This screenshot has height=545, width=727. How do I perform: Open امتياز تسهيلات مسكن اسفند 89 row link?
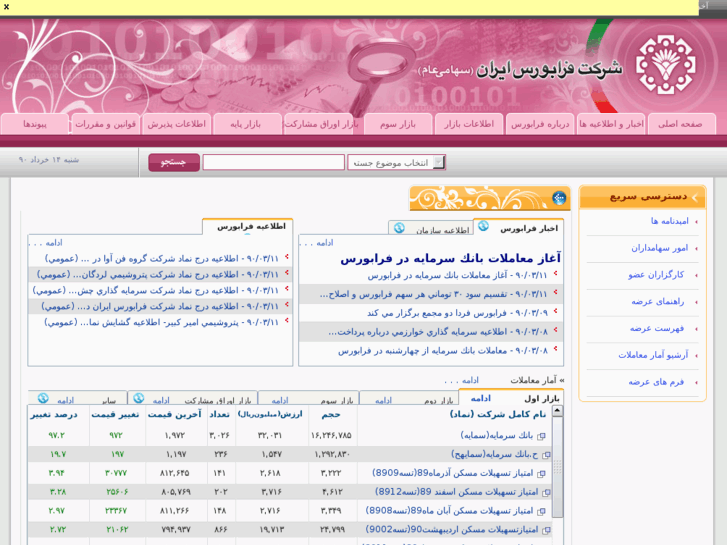[457, 492]
